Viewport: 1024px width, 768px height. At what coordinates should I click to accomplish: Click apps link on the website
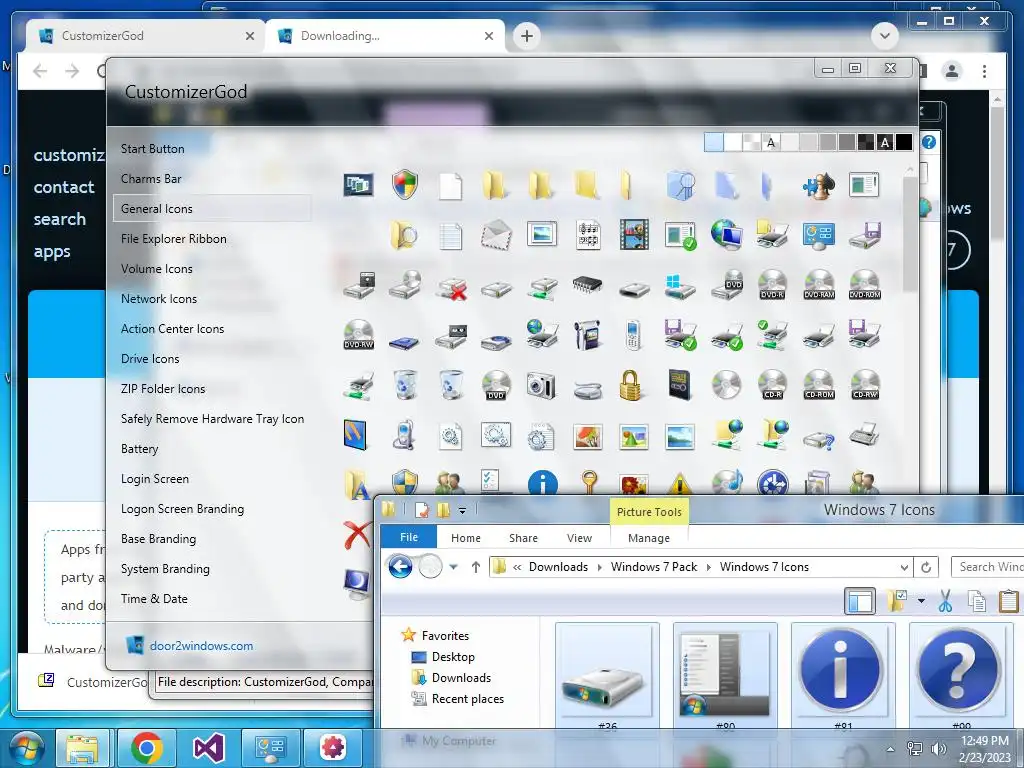point(52,252)
